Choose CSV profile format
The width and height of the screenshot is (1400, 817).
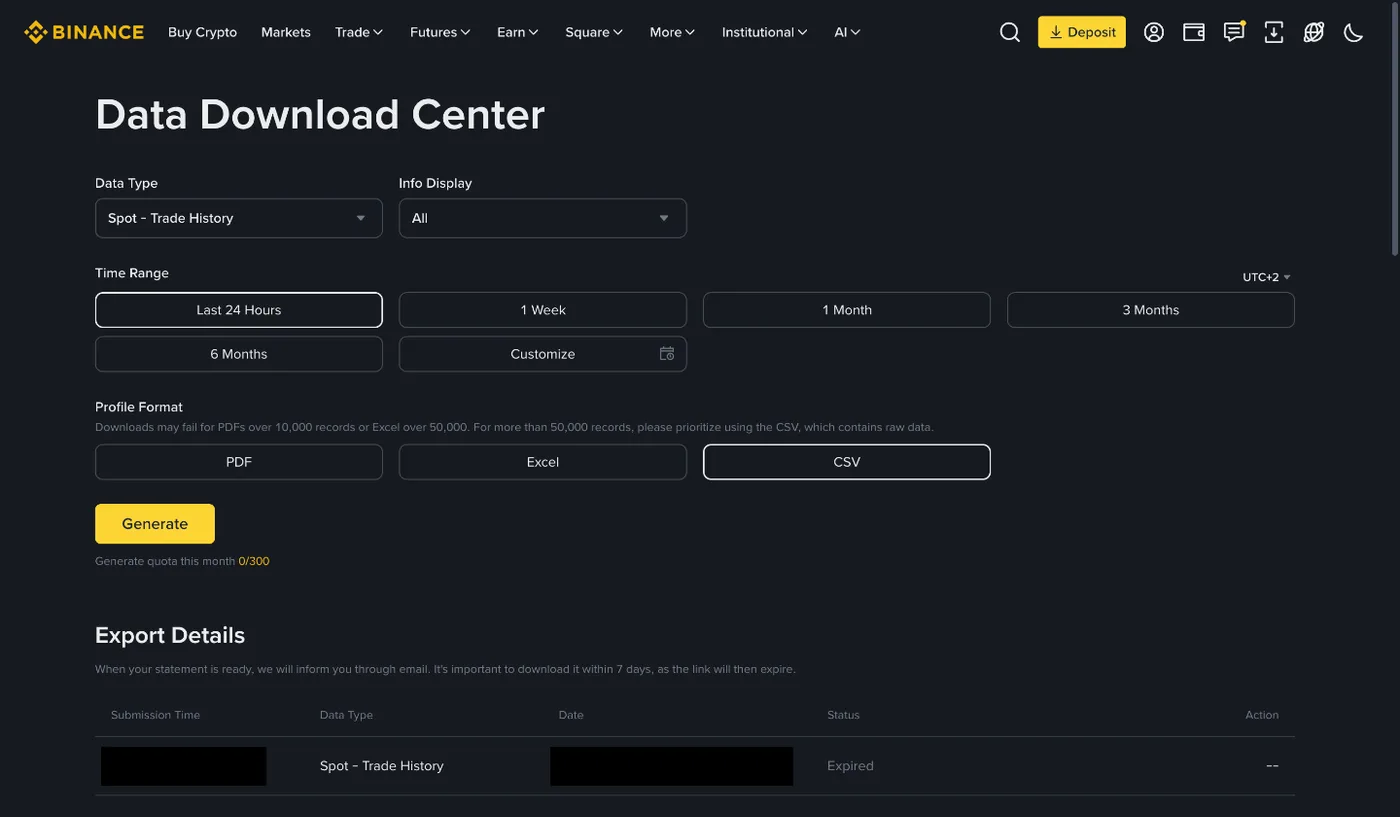tap(847, 462)
